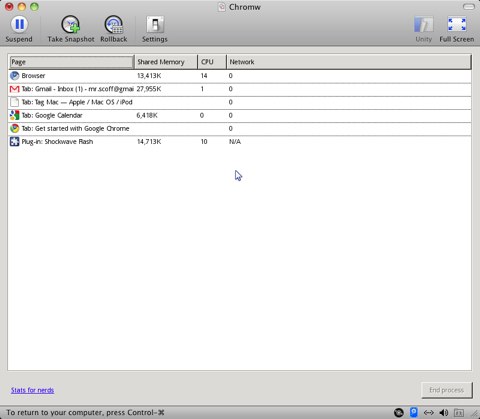Suspend the virtual machine
Screen dimensions: 480x419
click(x=19, y=29)
